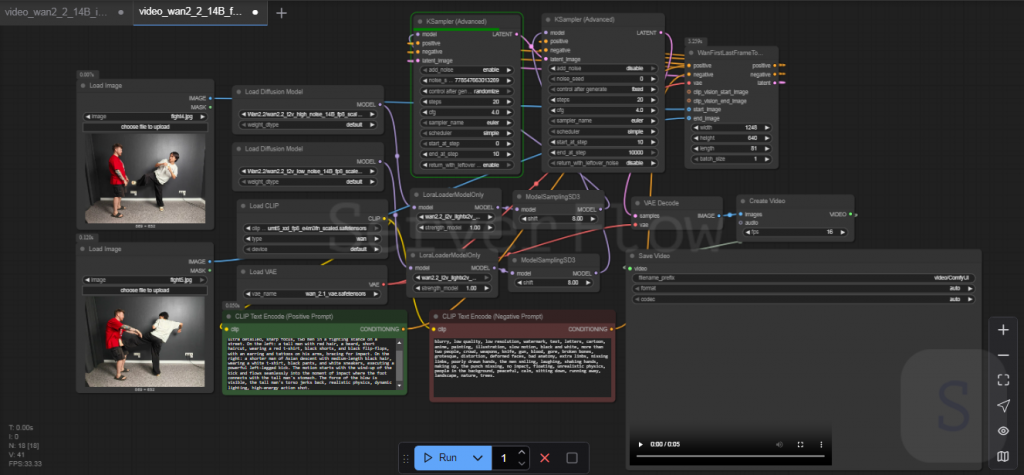
Task: Open the image selector showing fight5.jpg
Action: 145,280
